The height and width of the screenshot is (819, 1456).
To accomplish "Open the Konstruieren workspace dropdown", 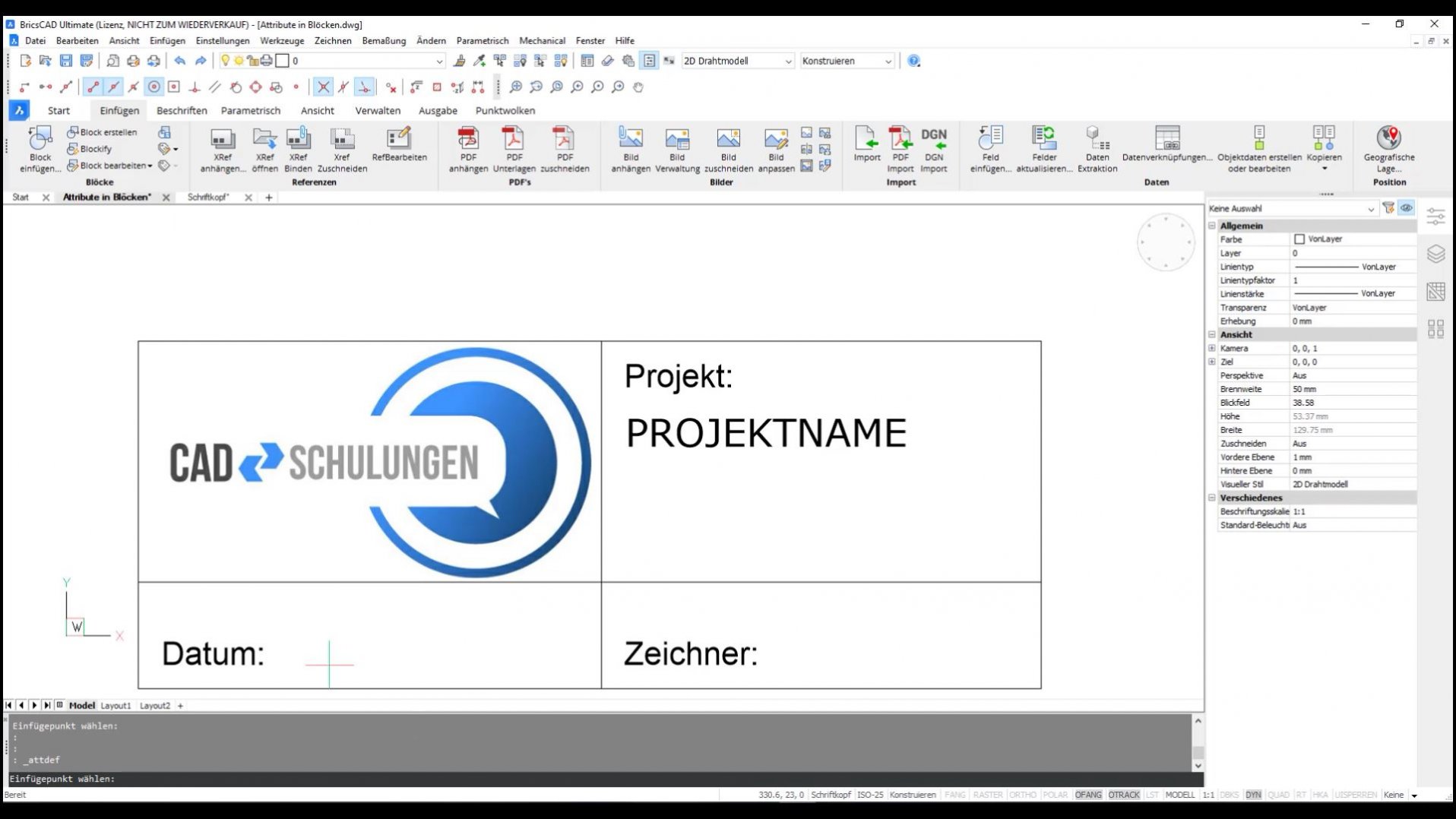I will (847, 61).
